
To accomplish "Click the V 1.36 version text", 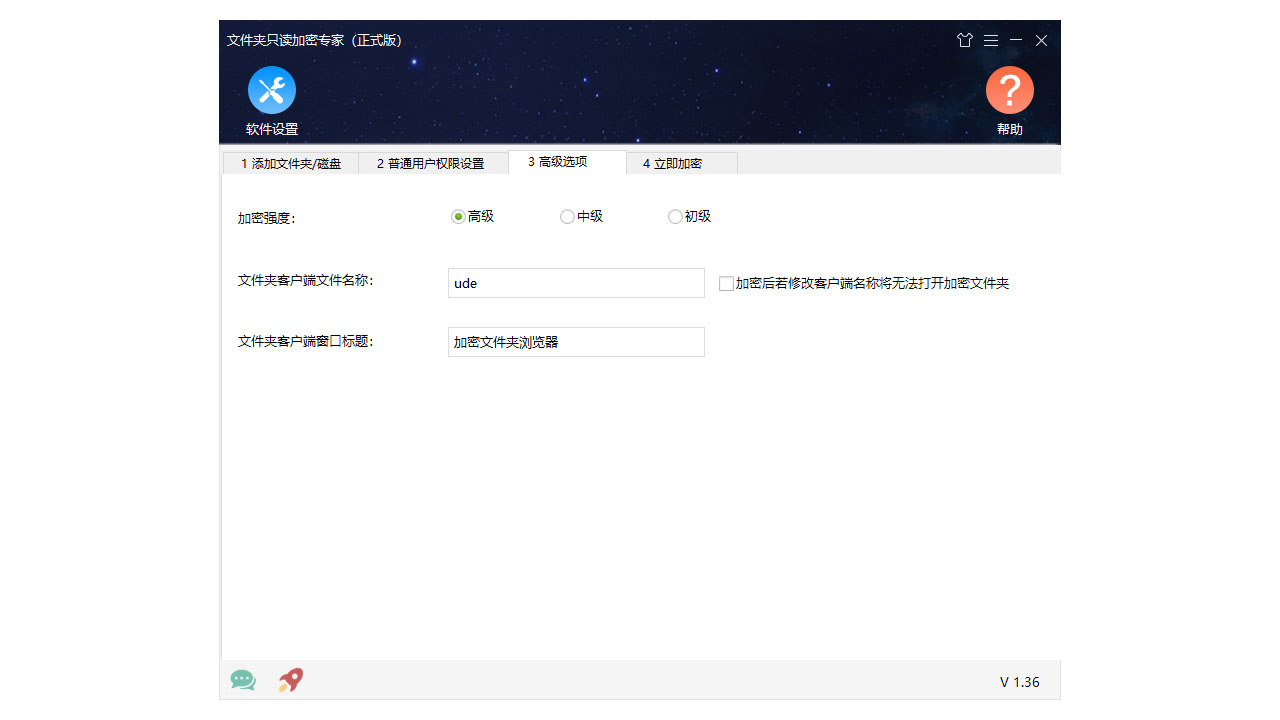I will [1020, 682].
